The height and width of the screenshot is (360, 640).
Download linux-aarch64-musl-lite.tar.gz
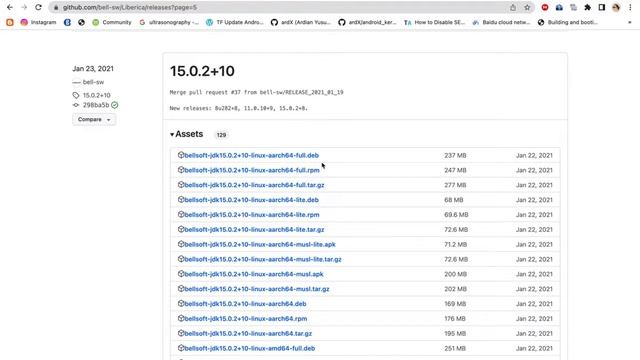(x=263, y=259)
